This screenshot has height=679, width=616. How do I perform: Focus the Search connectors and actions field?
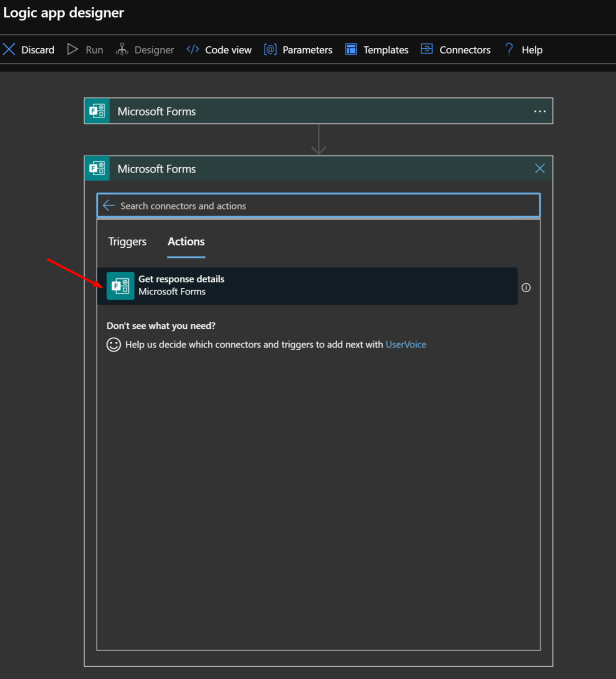(x=319, y=205)
